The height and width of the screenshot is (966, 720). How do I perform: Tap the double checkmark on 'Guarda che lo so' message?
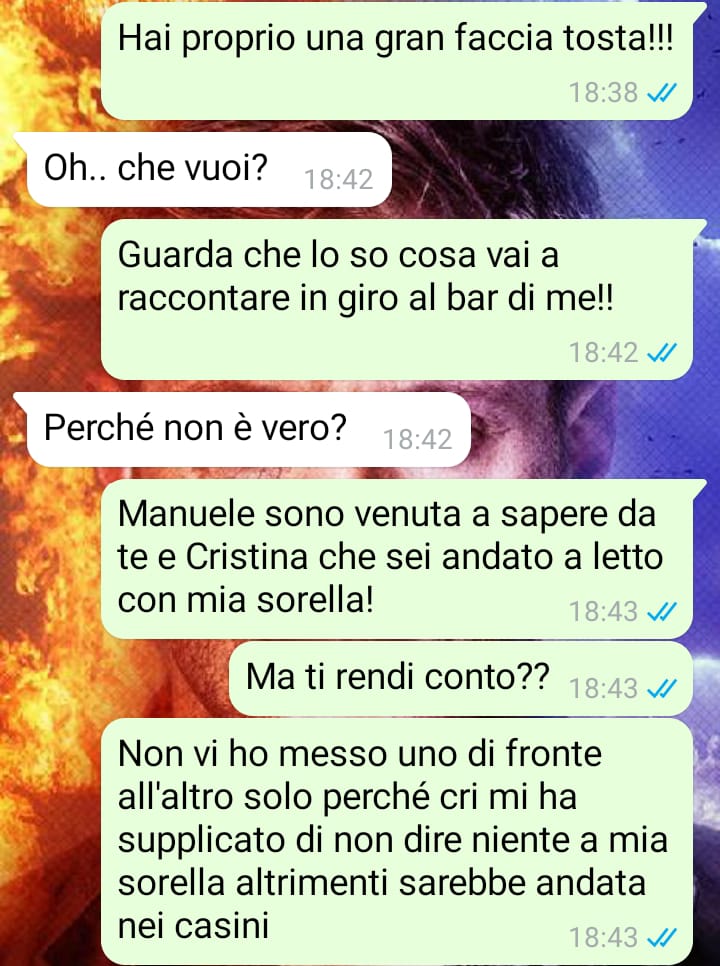[662, 353]
